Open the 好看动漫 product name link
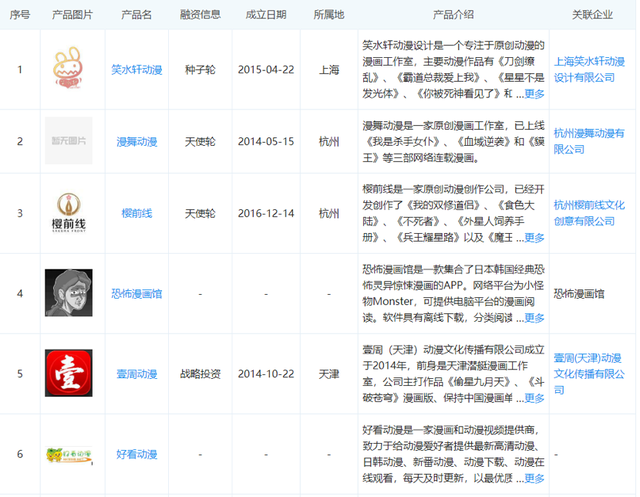Viewport: 640px width, 497px height. click(136, 454)
